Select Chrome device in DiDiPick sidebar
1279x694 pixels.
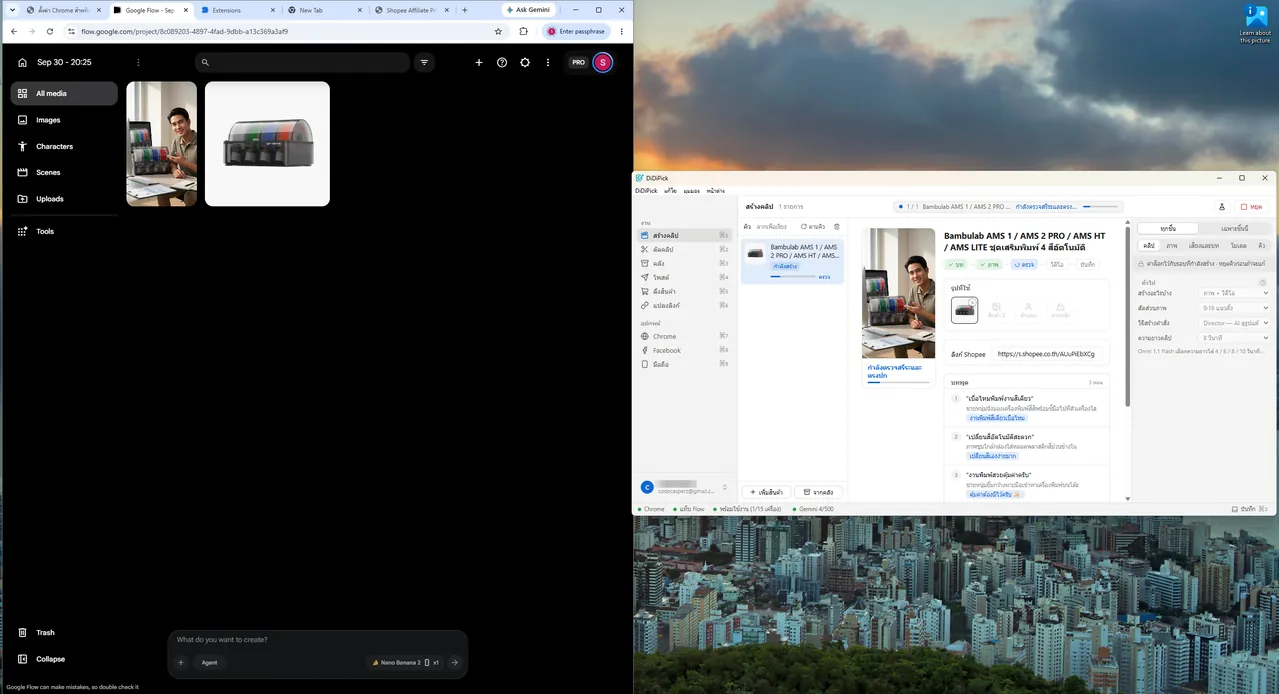687,336
